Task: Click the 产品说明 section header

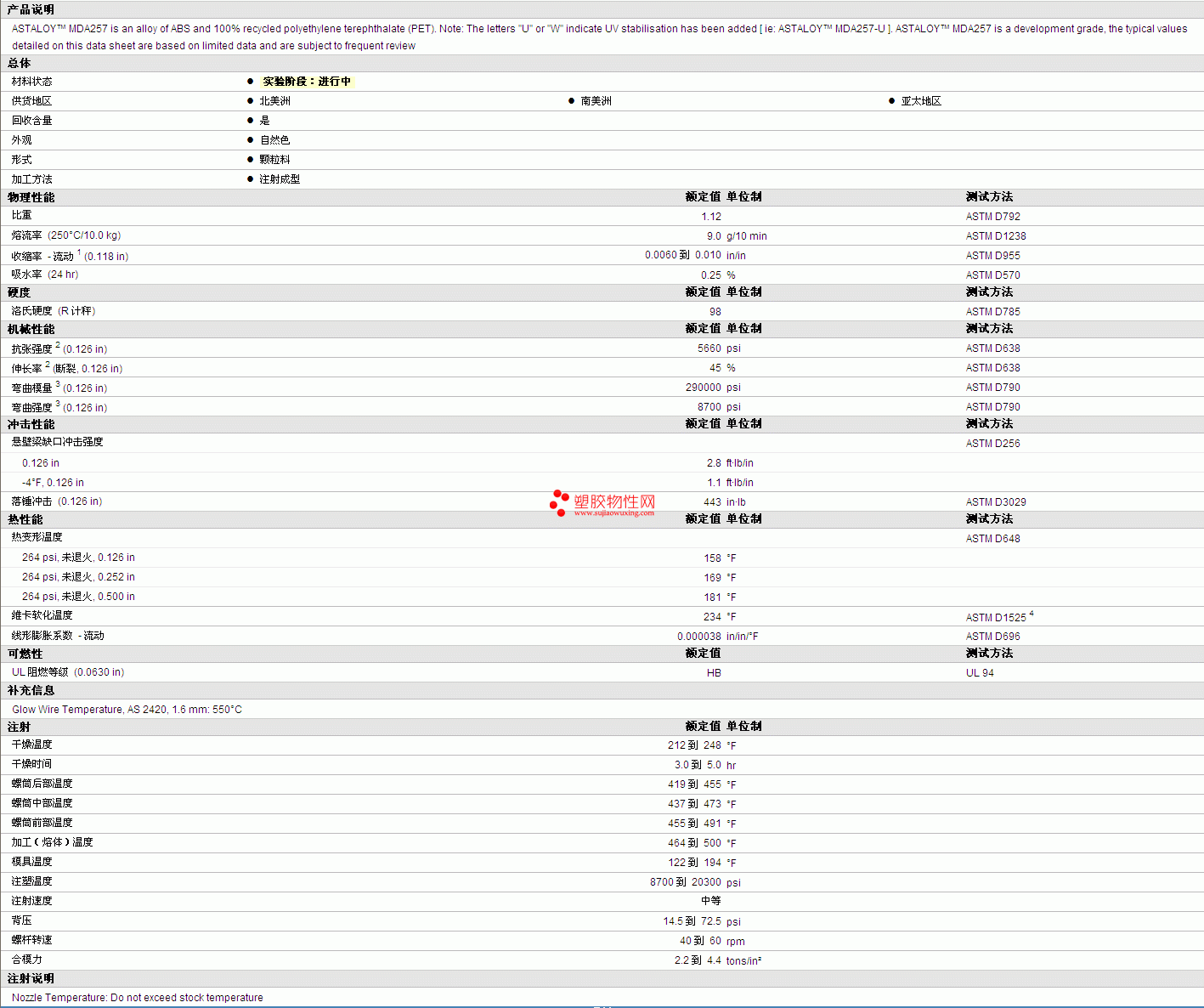Action: click(31, 9)
